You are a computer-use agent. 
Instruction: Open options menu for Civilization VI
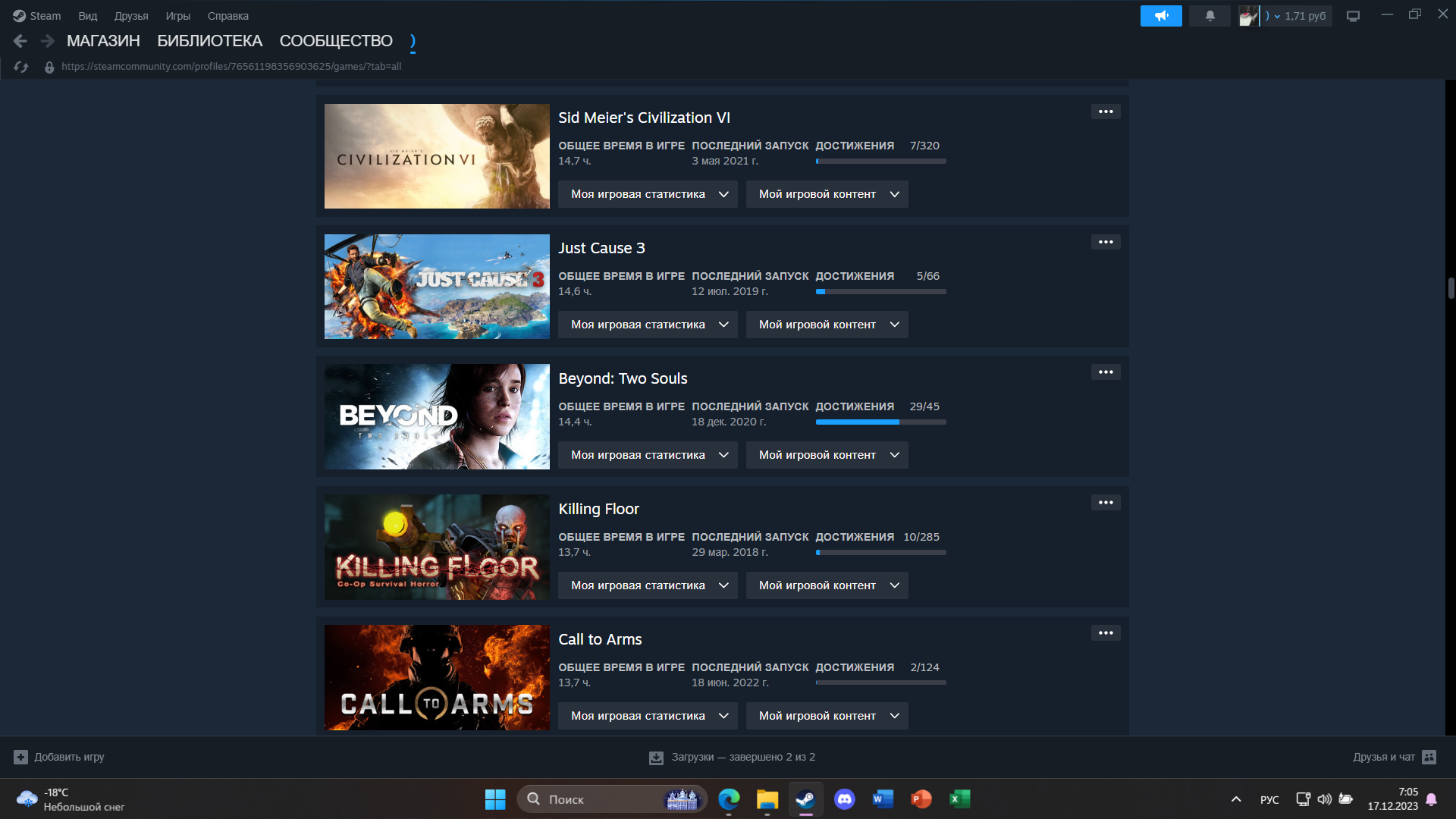1106,111
